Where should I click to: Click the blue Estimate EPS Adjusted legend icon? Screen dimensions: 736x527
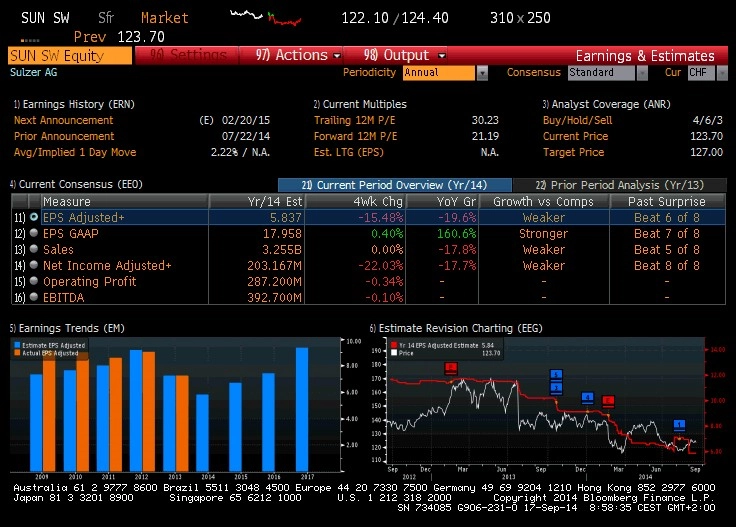point(17,345)
